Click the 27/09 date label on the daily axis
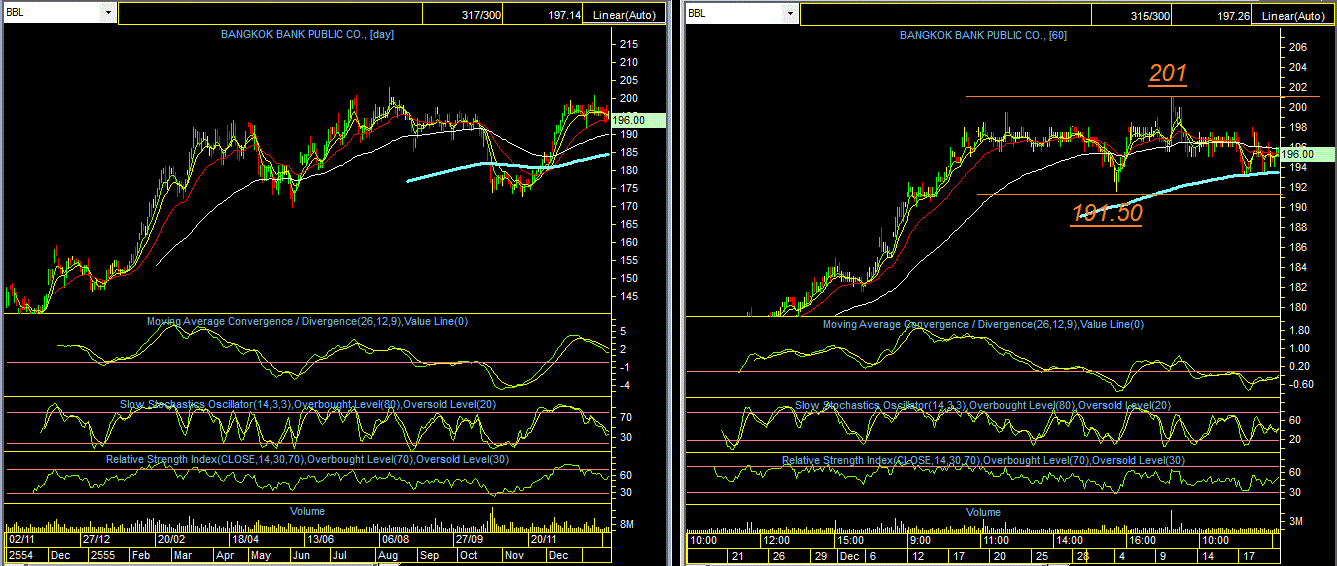This screenshot has height=566, width=1337. click(x=471, y=539)
